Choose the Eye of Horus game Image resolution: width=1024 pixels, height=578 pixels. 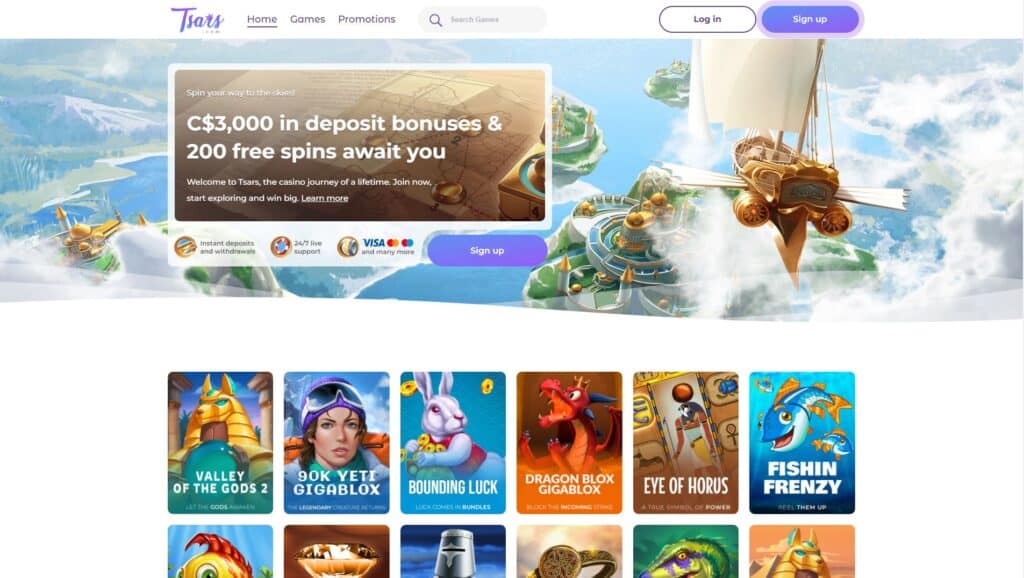(x=686, y=443)
